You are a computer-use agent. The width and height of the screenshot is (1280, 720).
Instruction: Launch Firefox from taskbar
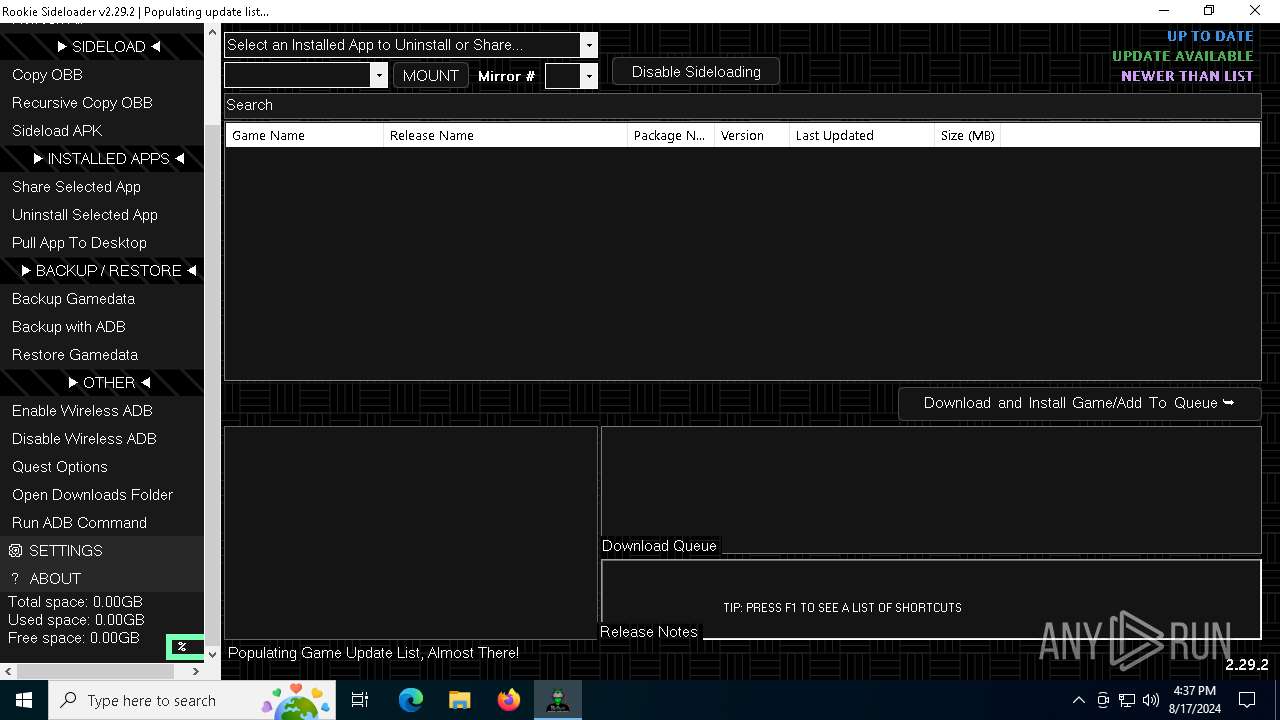click(508, 700)
